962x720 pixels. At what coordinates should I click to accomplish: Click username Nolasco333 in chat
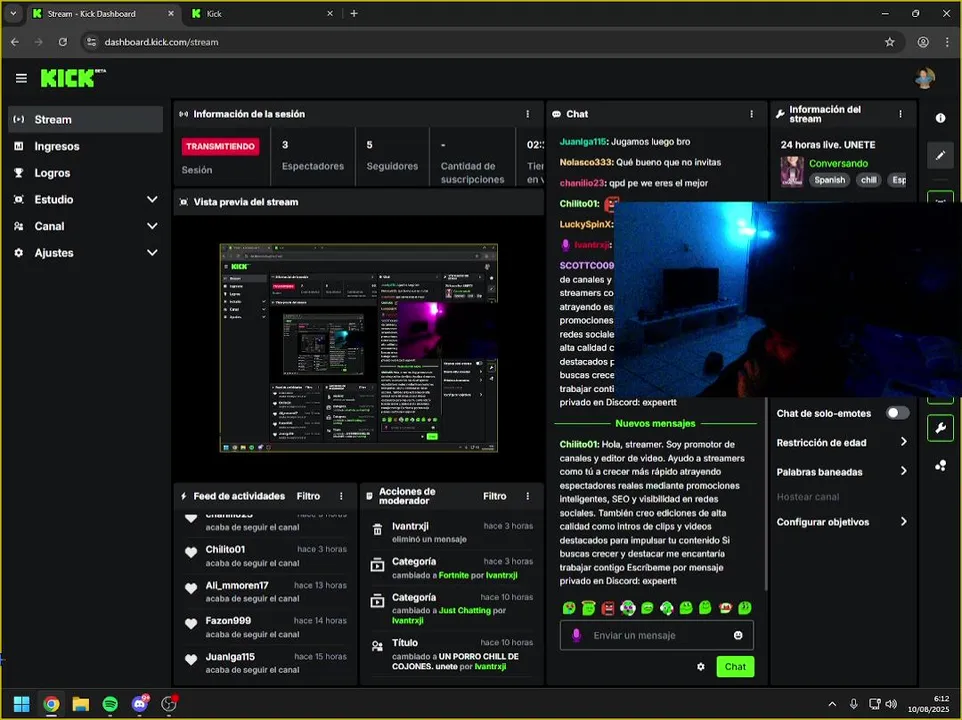(x=586, y=163)
